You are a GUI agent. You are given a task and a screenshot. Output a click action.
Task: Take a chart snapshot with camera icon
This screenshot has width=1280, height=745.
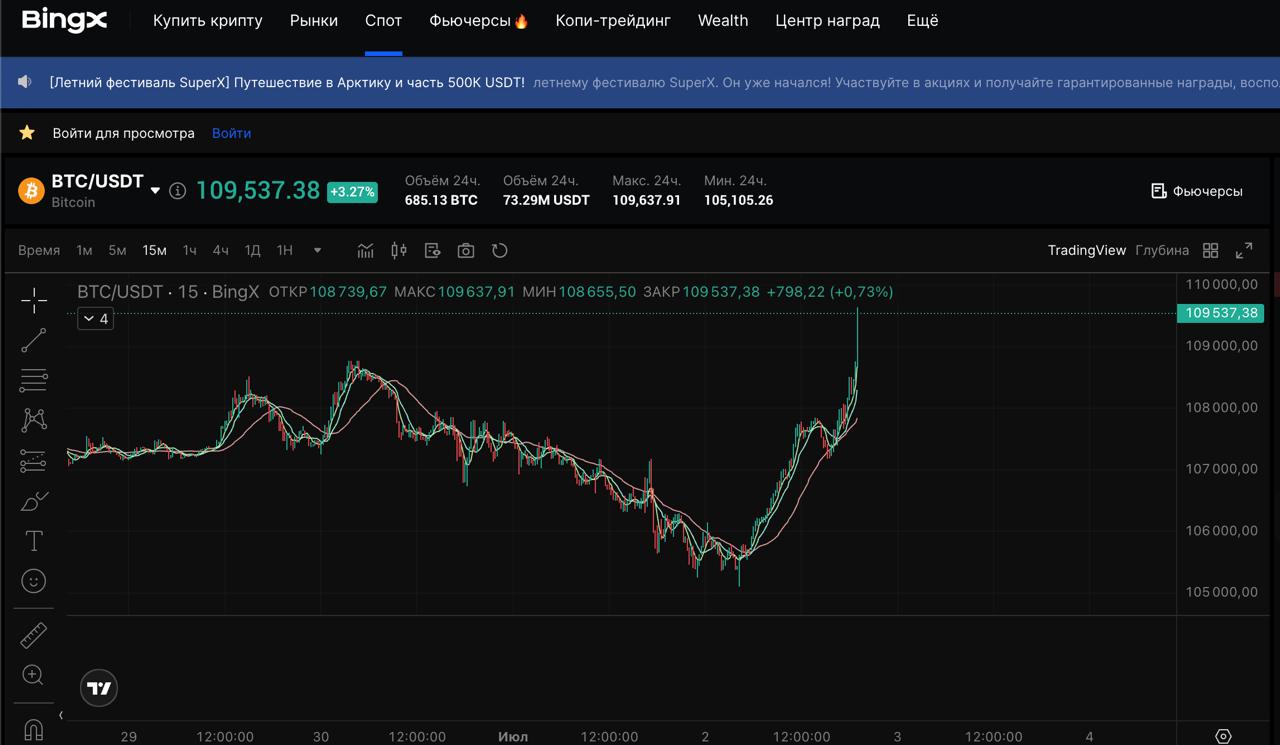pos(466,250)
